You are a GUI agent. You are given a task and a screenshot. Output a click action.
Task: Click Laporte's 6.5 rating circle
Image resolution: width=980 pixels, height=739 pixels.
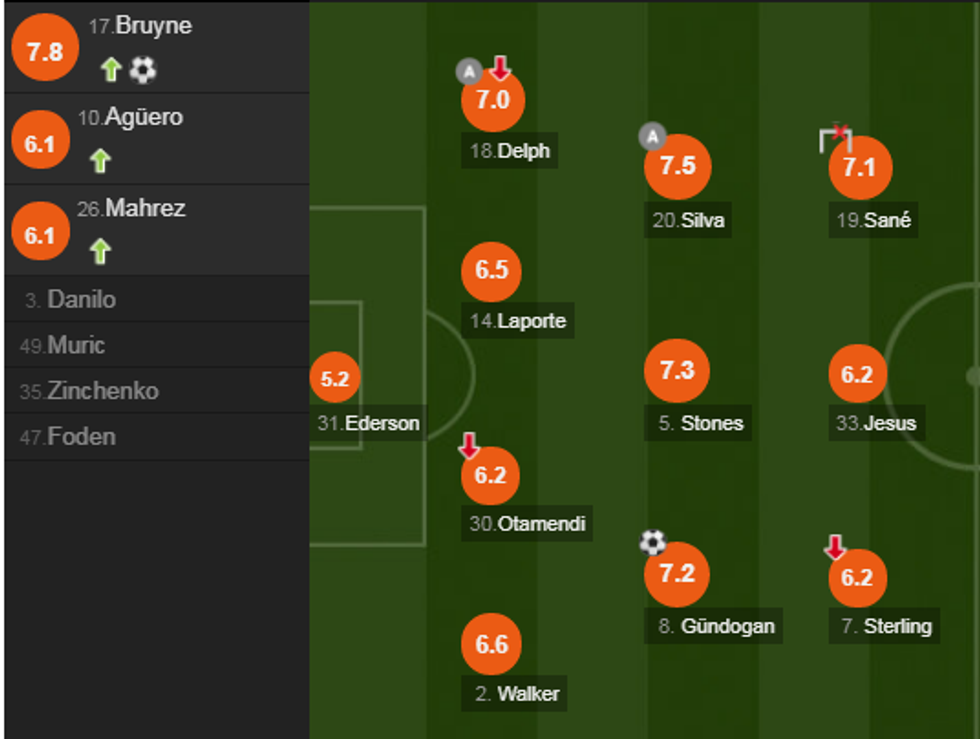click(x=490, y=270)
